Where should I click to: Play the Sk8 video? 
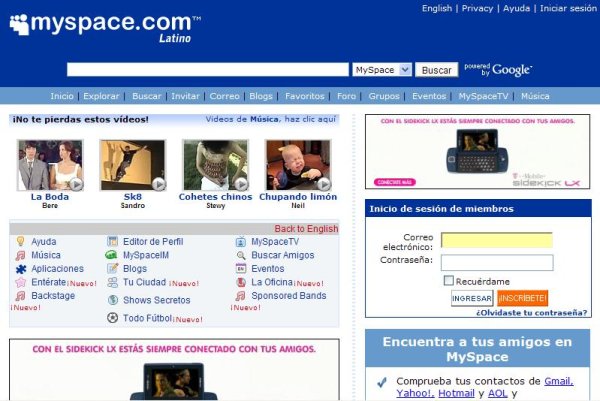click(133, 165)
